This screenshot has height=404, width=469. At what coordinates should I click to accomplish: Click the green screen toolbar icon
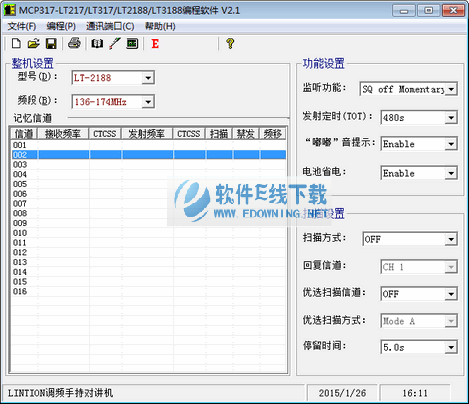pos(132,44)
